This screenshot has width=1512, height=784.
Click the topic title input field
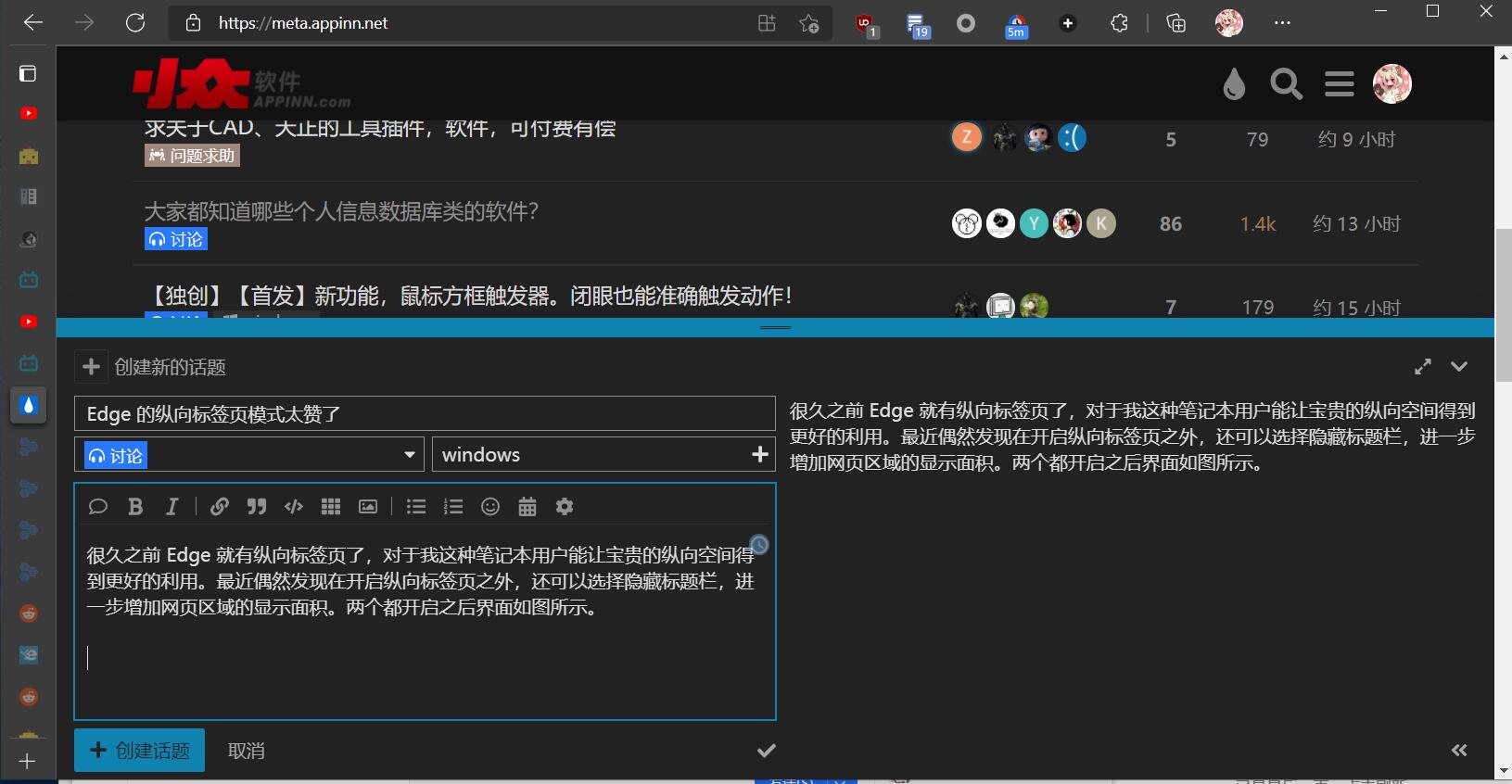click(x=425, y=414)
